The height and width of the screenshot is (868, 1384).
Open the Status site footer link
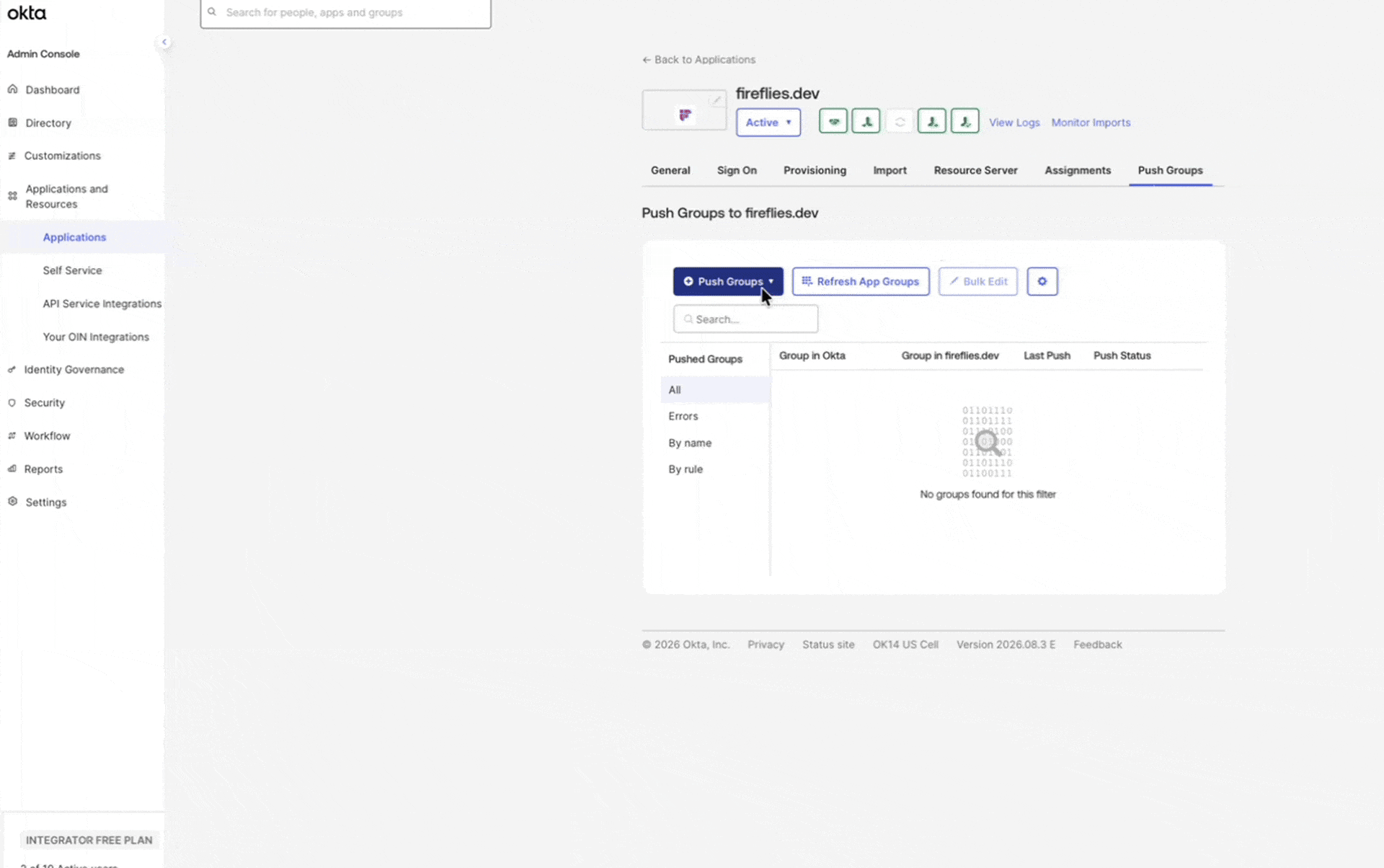[828, 645]
